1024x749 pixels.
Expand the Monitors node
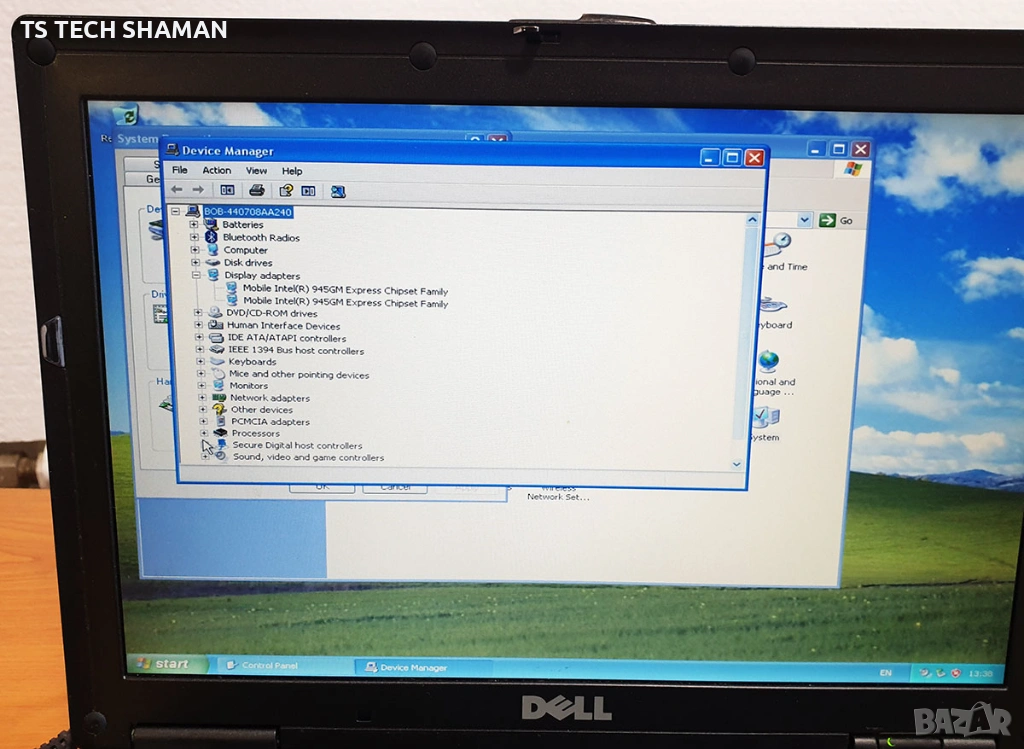[202, 385]
